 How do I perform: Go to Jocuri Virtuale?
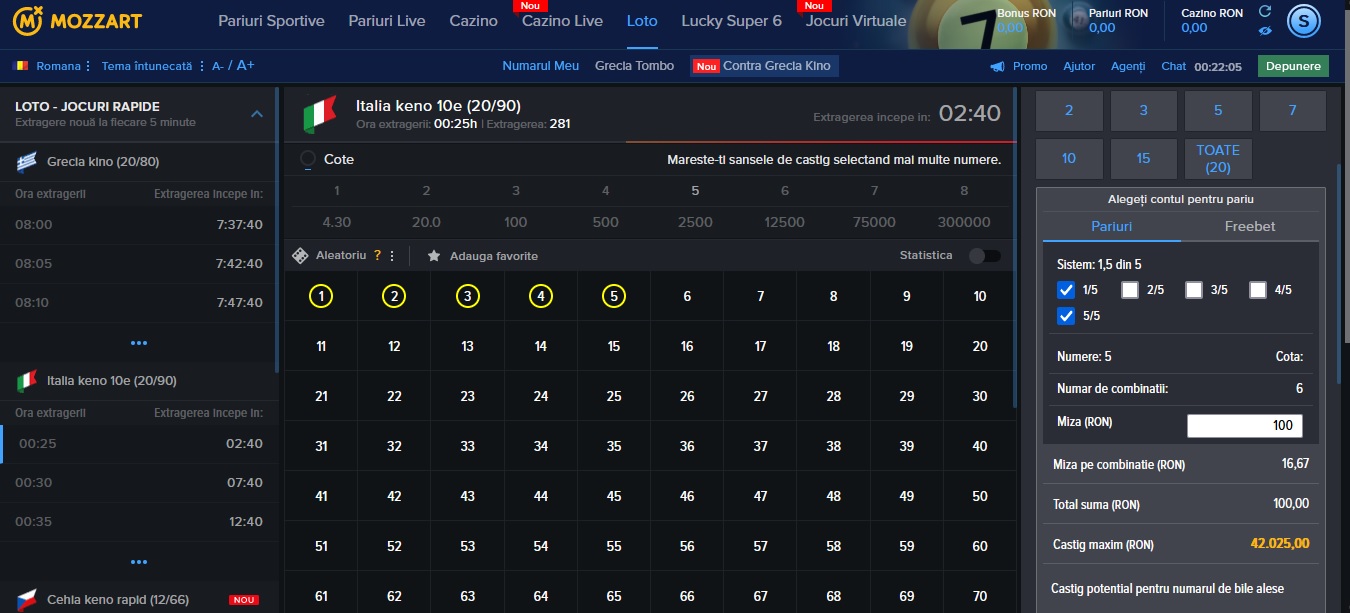coord(856,21)
